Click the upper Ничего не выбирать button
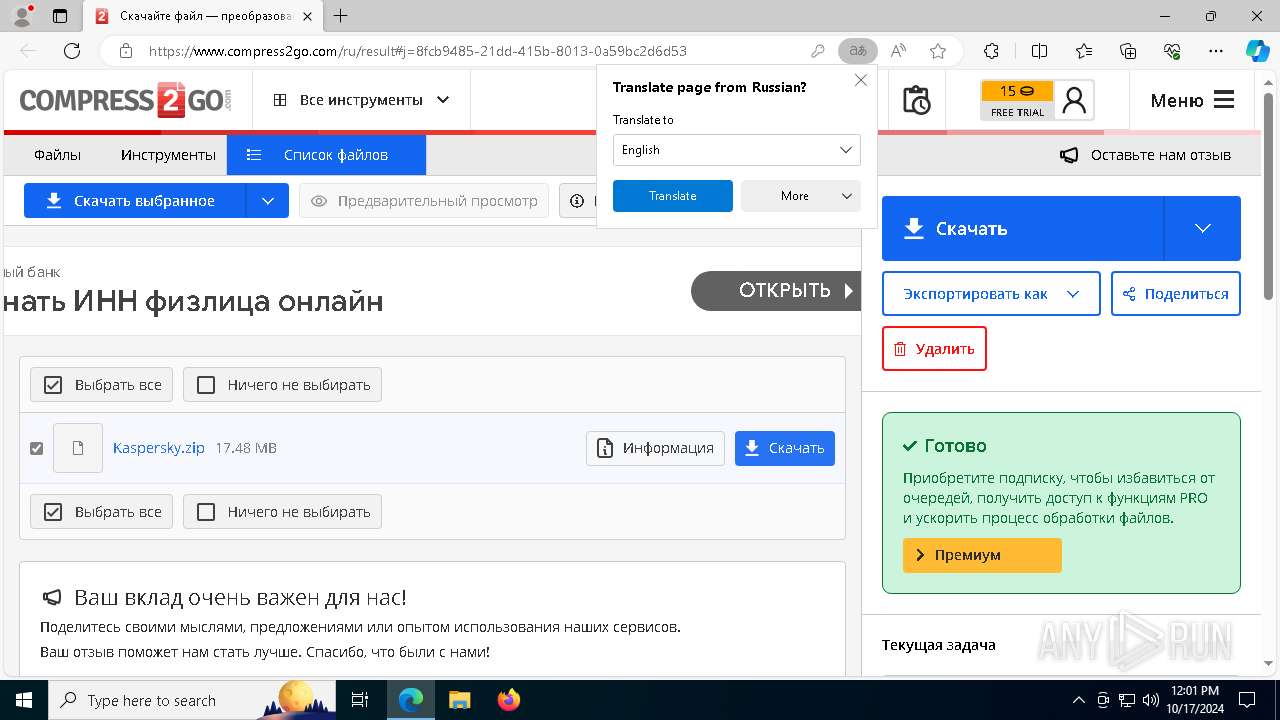 point(282,385)
